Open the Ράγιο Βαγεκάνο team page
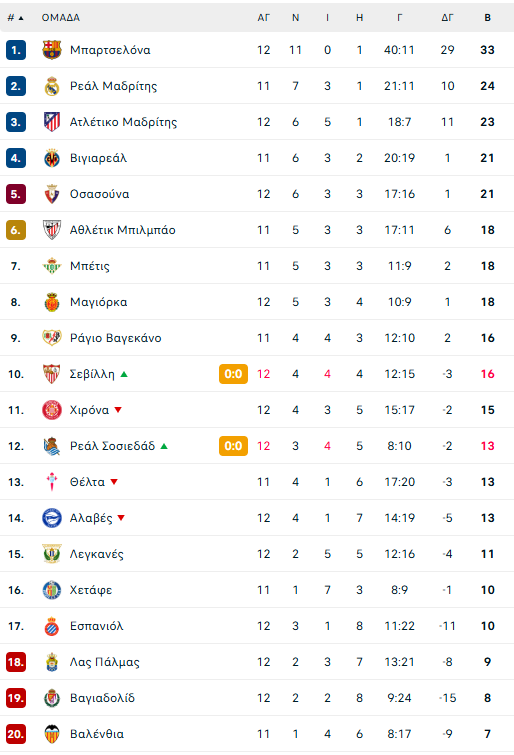This screenshot has width=514, height=755. click(116, 338)
